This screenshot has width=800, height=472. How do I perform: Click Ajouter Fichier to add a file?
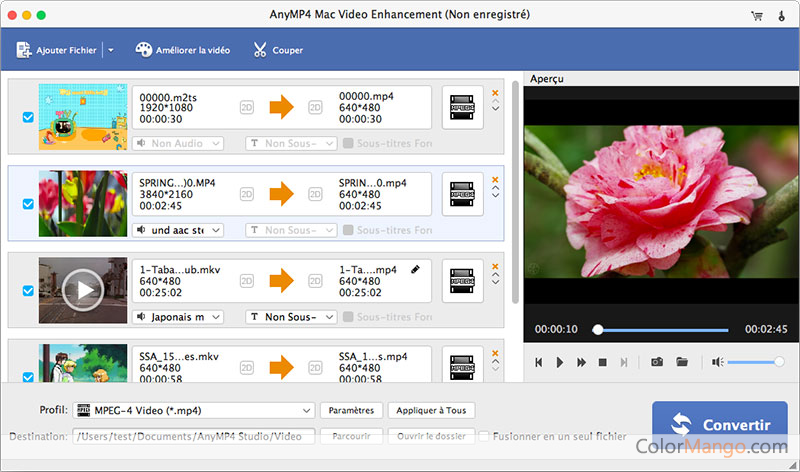click(56, 50)
